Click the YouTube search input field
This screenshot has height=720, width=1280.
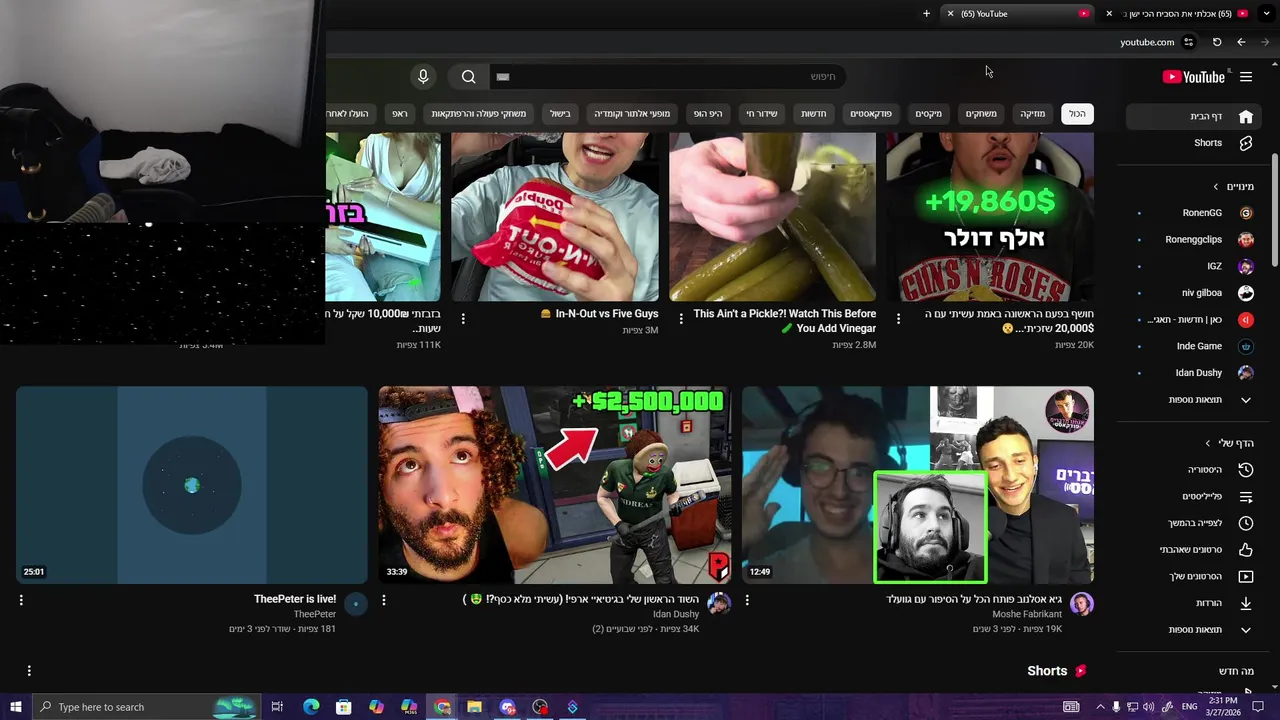[668, 77]
